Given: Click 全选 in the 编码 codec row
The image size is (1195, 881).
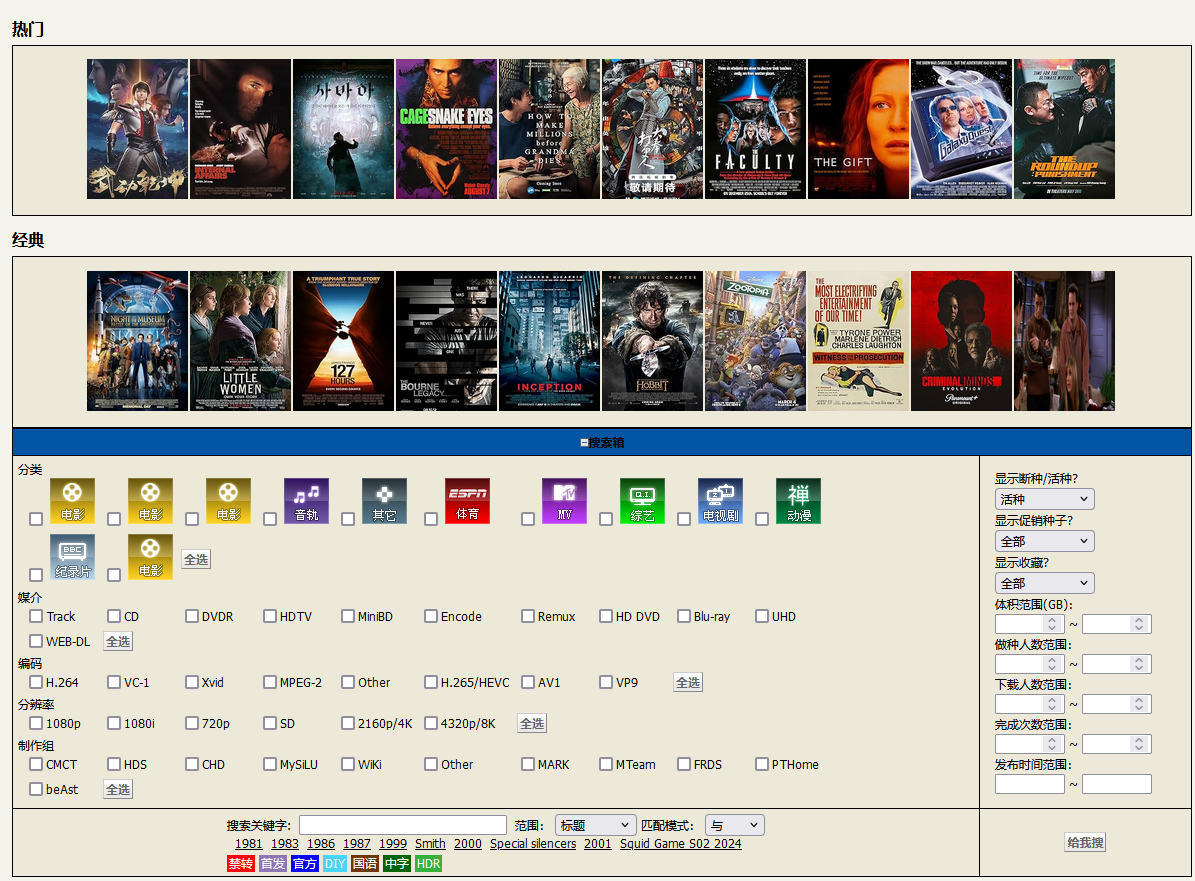Looking at the screenshot, I should point(688,683).
